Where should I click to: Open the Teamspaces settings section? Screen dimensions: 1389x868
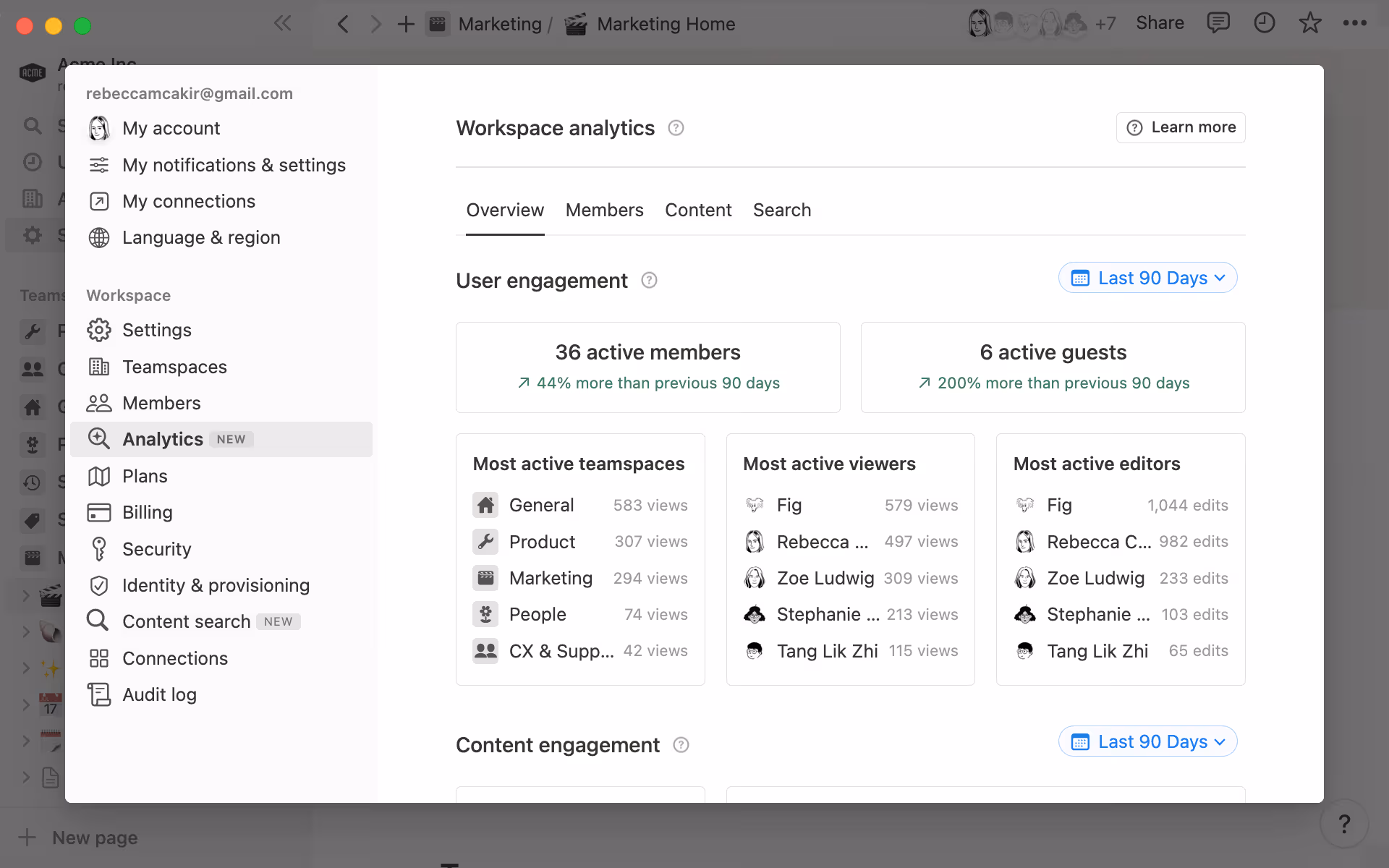(174, 367)
